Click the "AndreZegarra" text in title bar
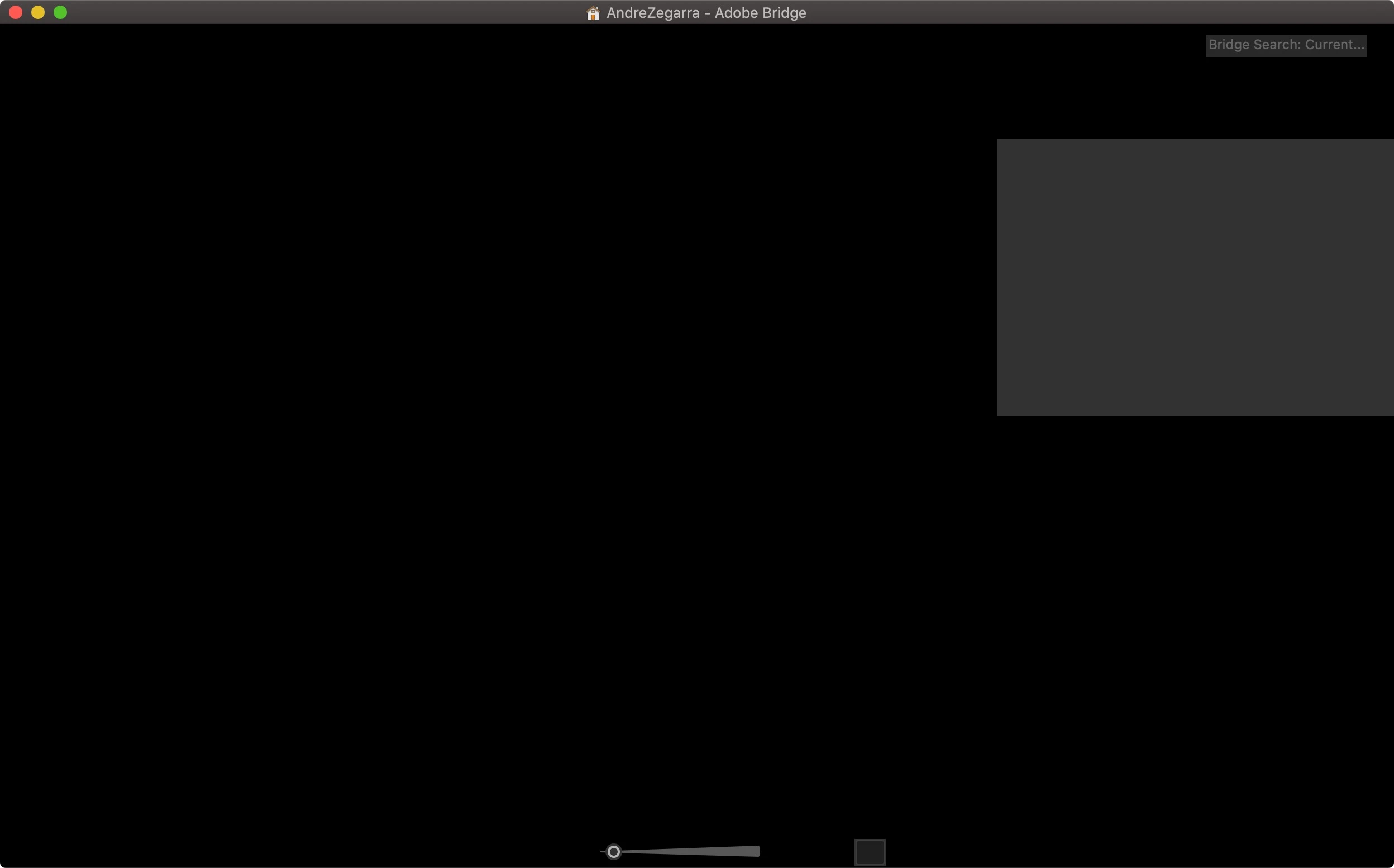Image resolution: width=1394 pixels, height=868 pixels. tap(652, 13)
